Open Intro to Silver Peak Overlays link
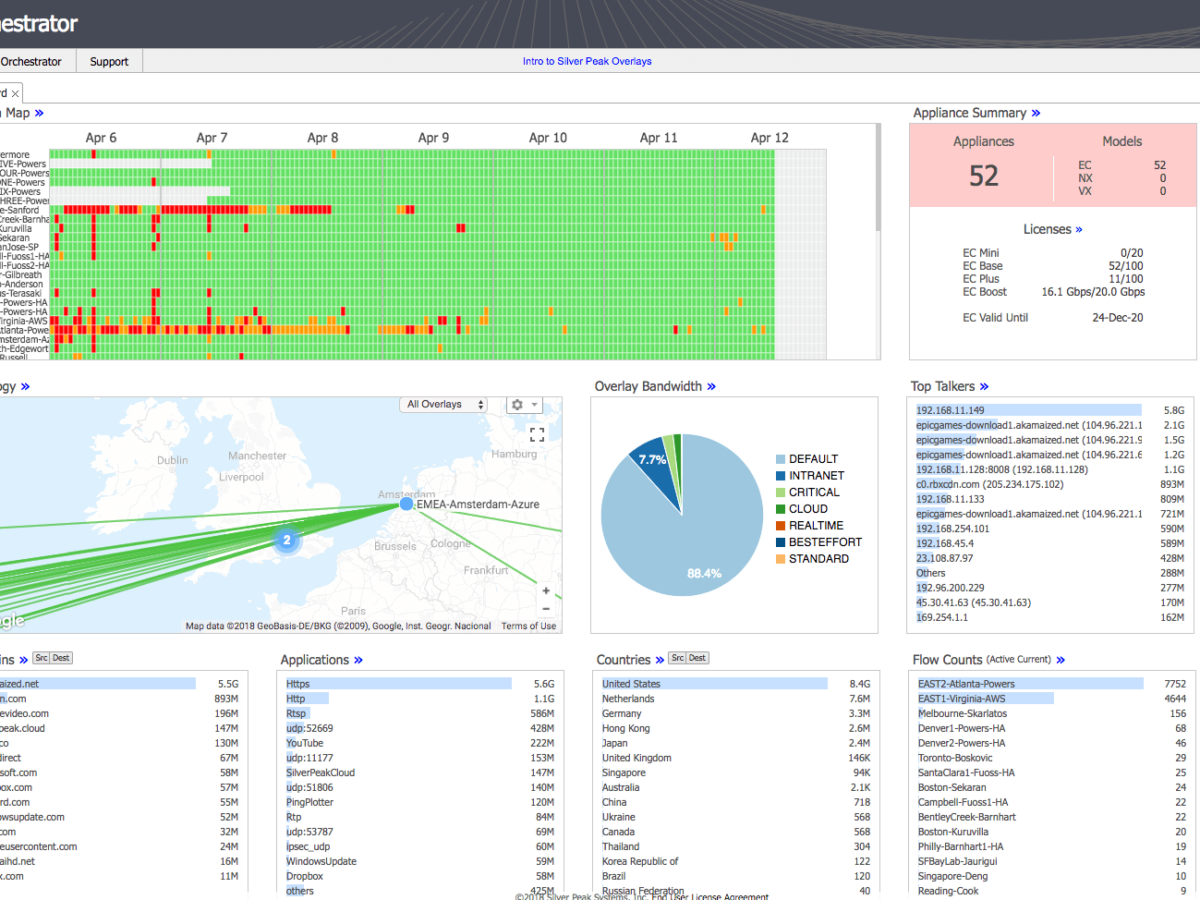1200x900 pixels. [x=587, y=61]
